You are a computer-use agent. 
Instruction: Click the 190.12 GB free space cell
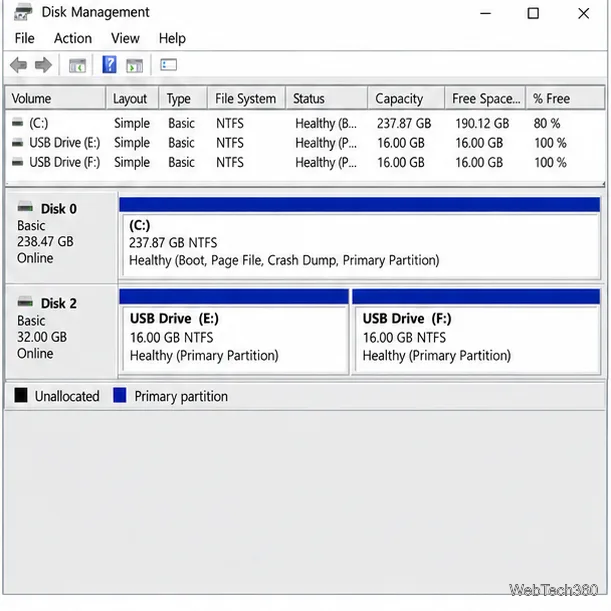[482, 123]
